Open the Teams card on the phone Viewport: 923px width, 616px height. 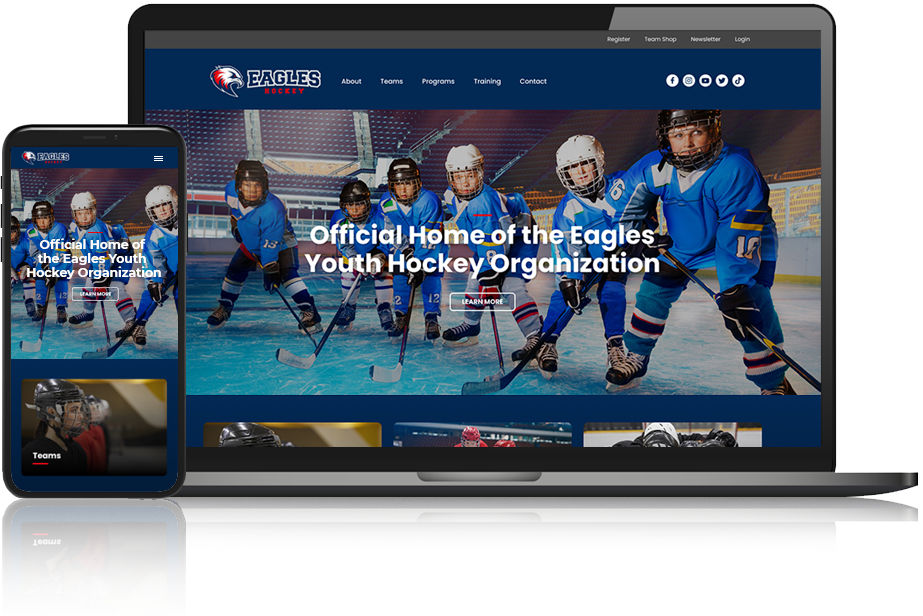pyautogui.click(x=94, y=425)
